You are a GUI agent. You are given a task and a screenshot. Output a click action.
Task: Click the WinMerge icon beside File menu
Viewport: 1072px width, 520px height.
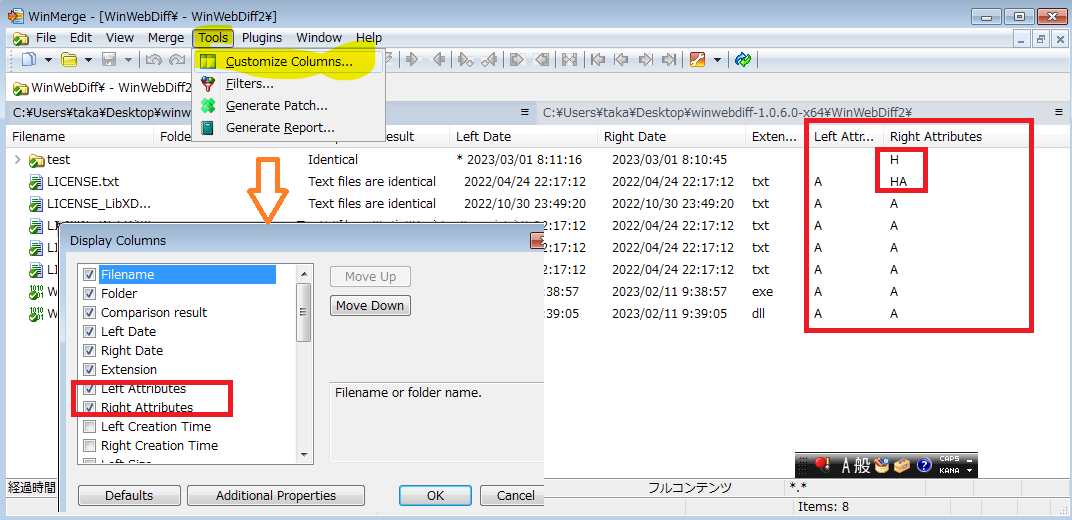(21, 38)
